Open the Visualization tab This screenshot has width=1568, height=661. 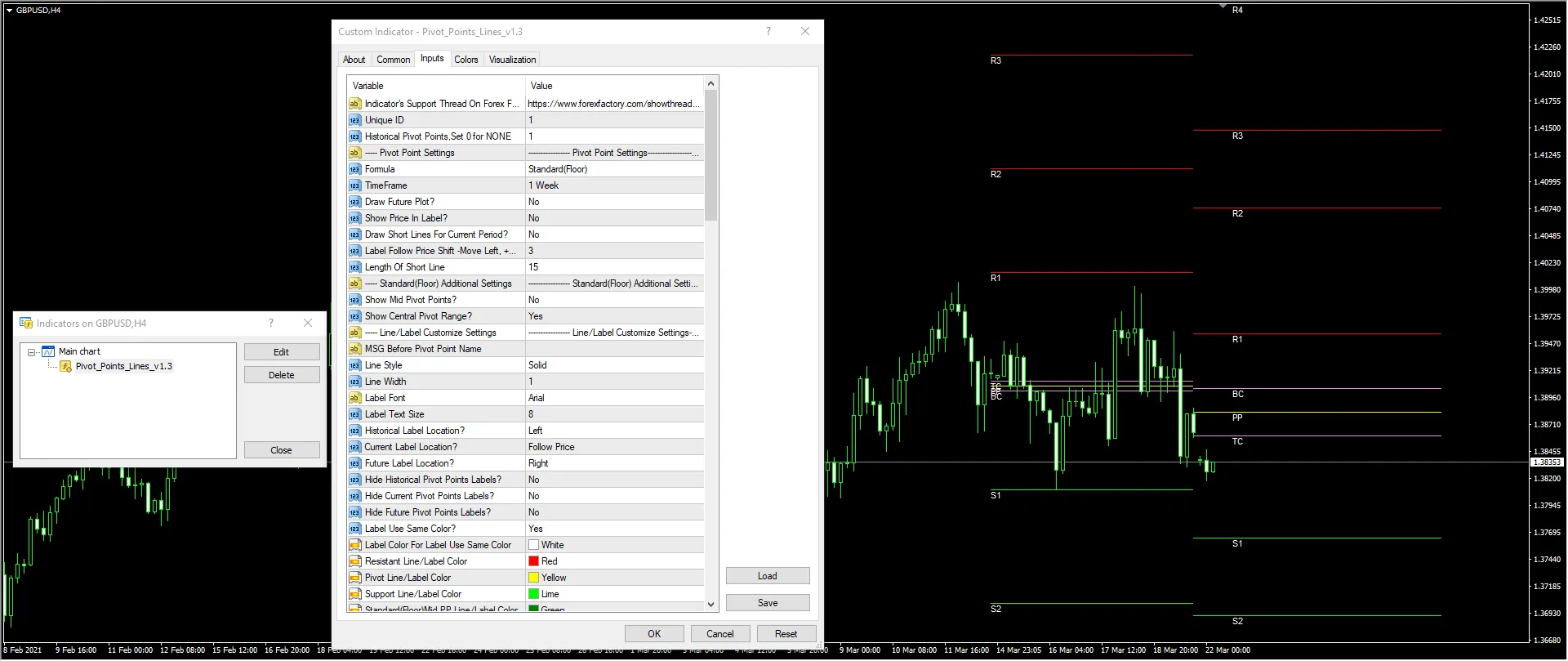[x=512, y=60]
